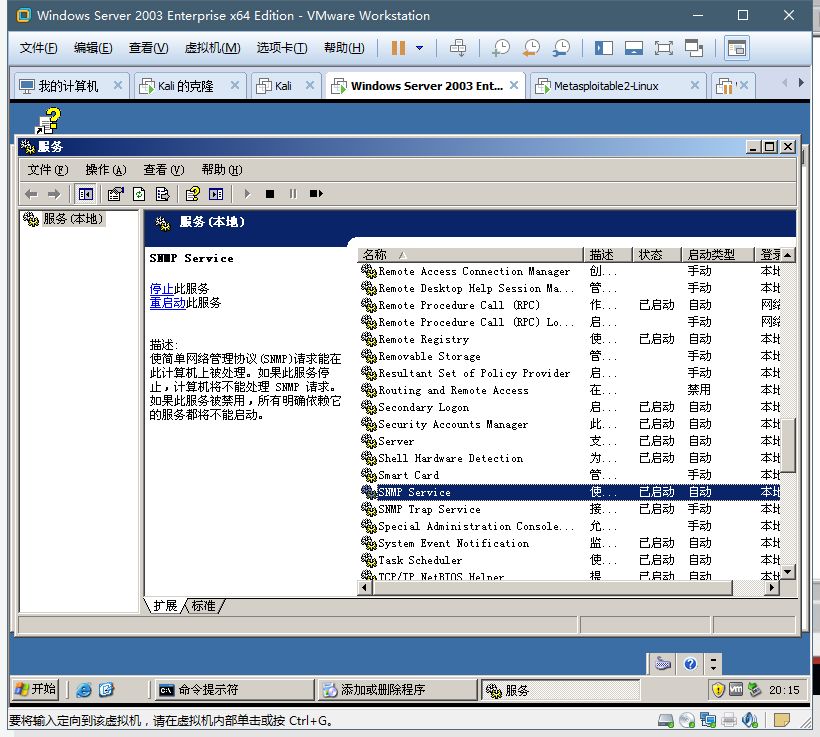Switch to the 标准 view tab
820x737 pixels.
(x=203, y=606)
